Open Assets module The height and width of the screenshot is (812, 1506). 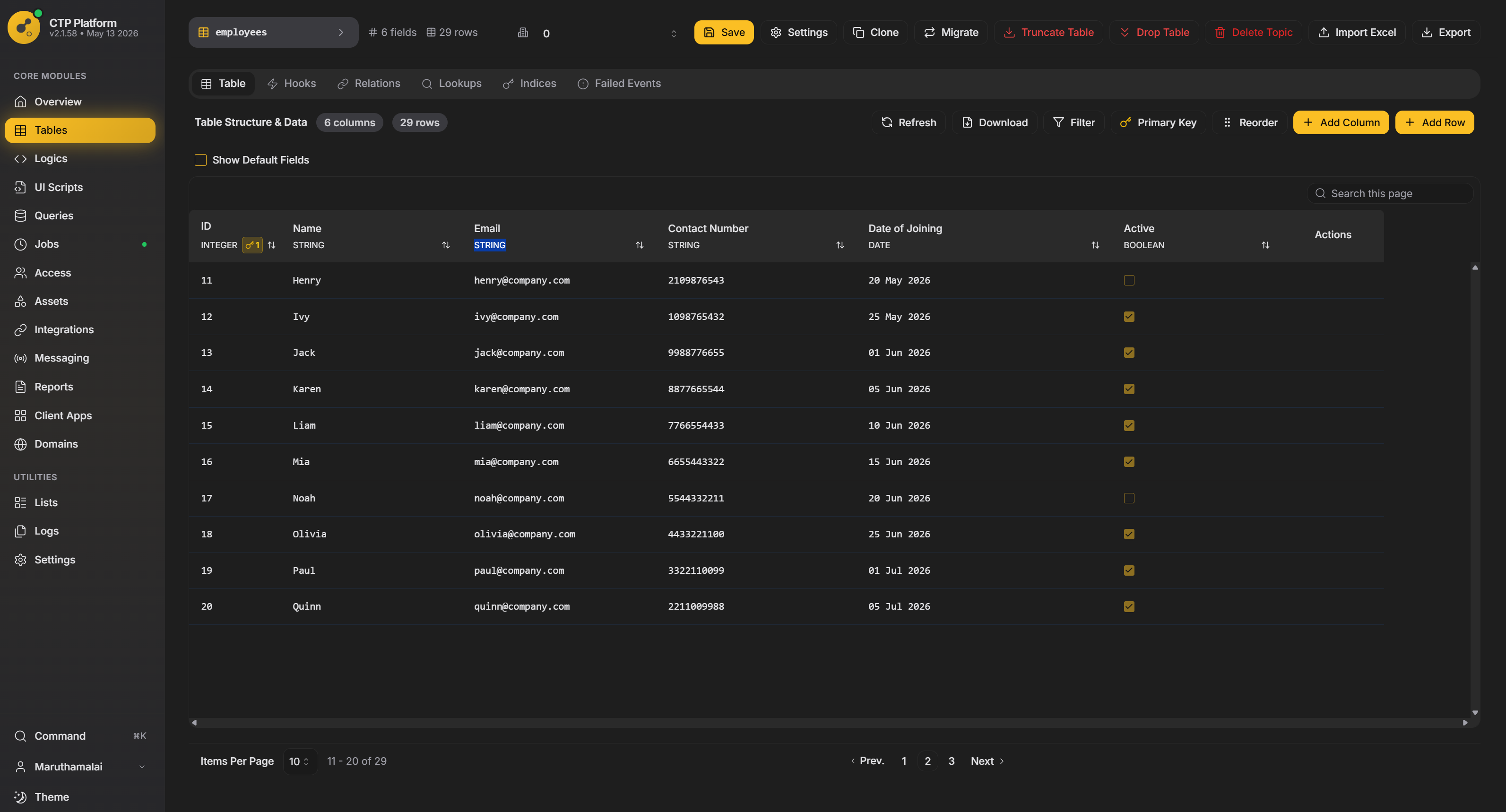point(80,301)
